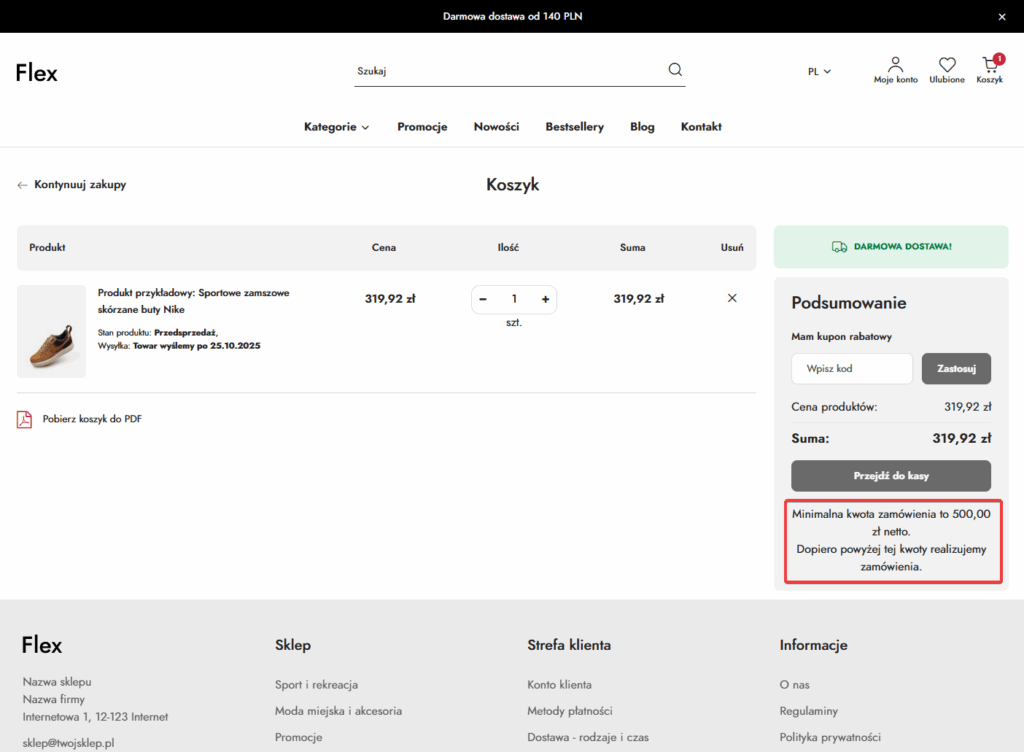Image resolution: width=1024 pixels, height=752 pixels.
Task: Open Moje konto account icon
Action: pyautogui.click(x=895, y=65)
